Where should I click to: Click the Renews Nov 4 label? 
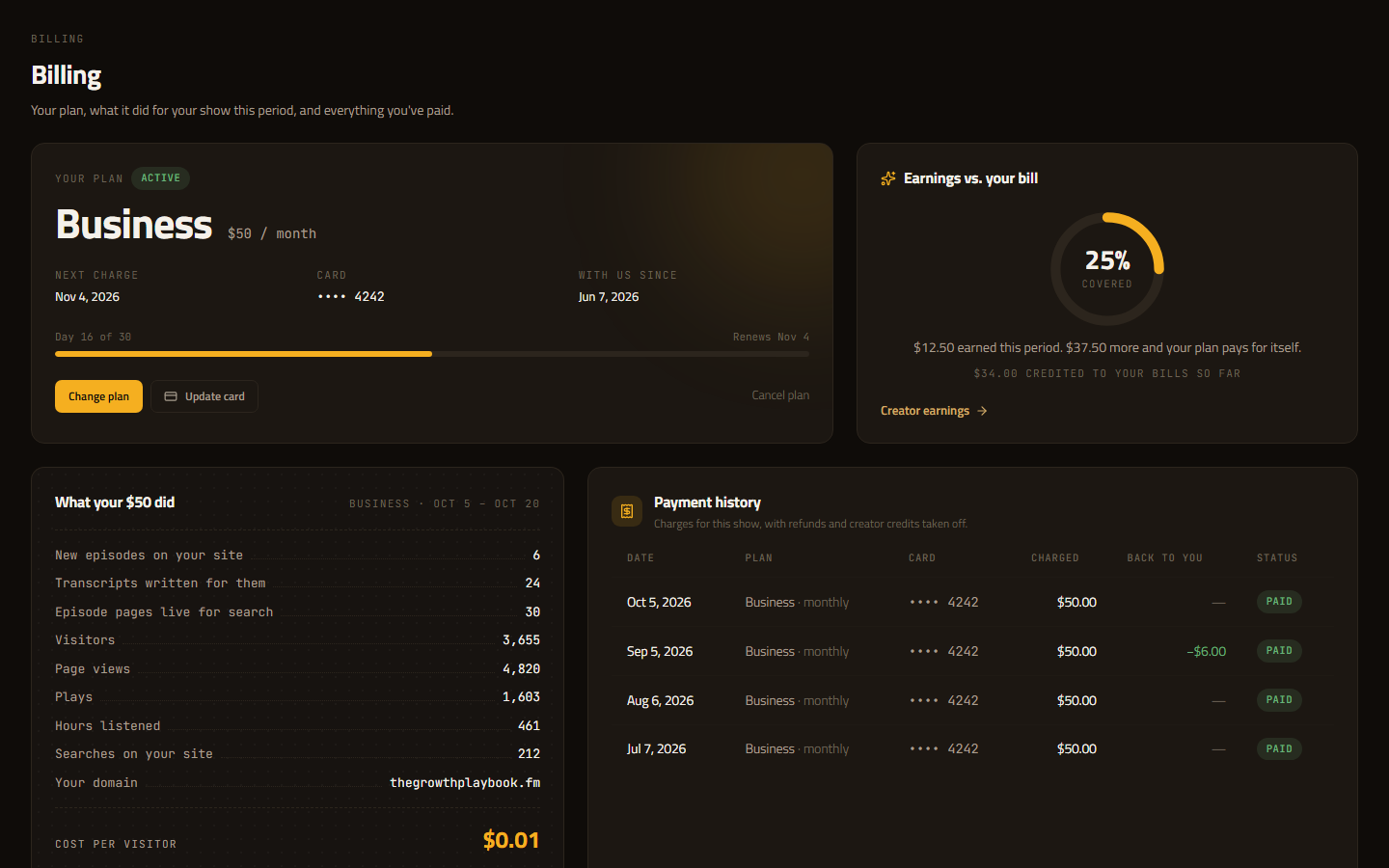point(771,338)
